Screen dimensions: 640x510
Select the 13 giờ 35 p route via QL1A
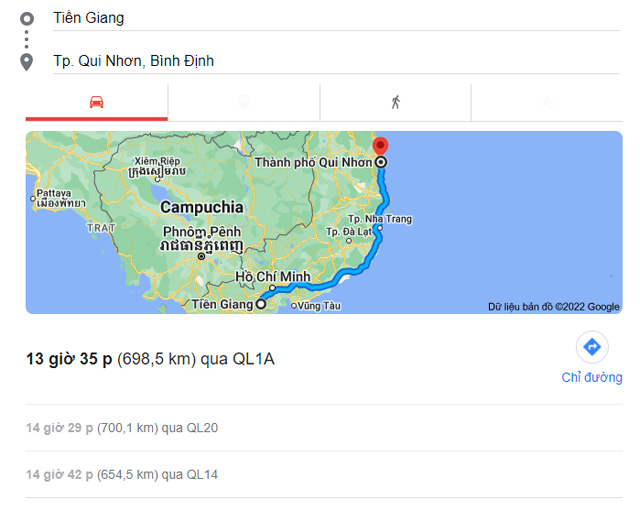coord(150,359)
